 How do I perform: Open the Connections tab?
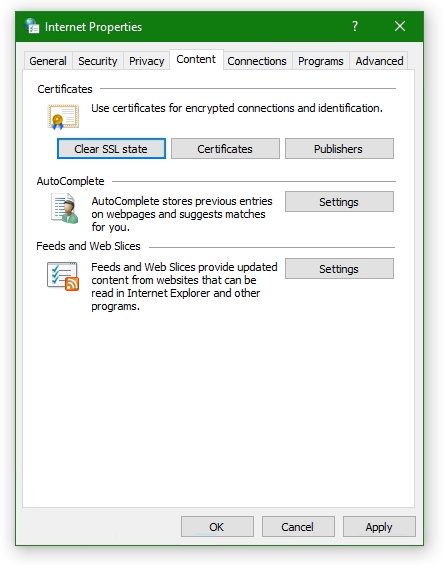coord(257,61)
